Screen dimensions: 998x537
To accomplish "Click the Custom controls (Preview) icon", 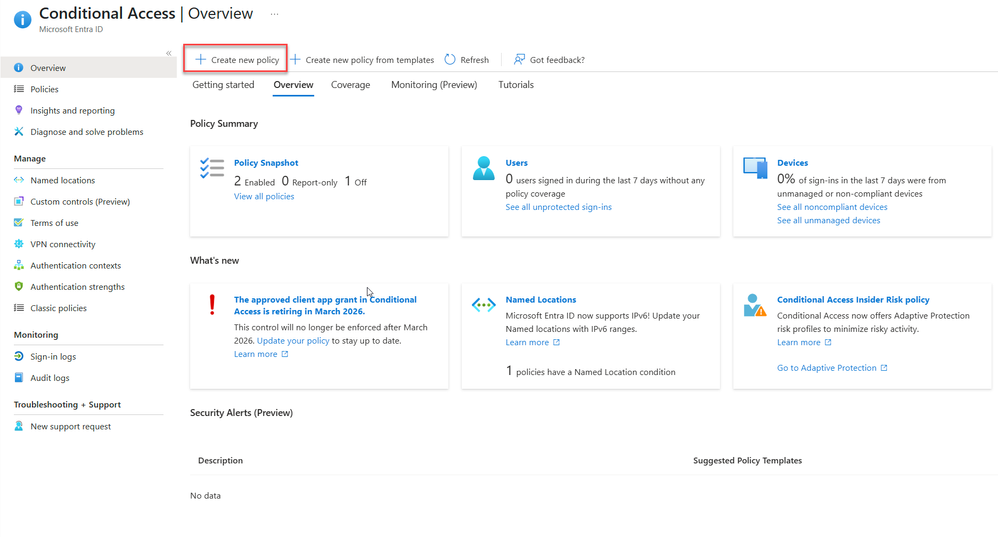I will [18, 201].
